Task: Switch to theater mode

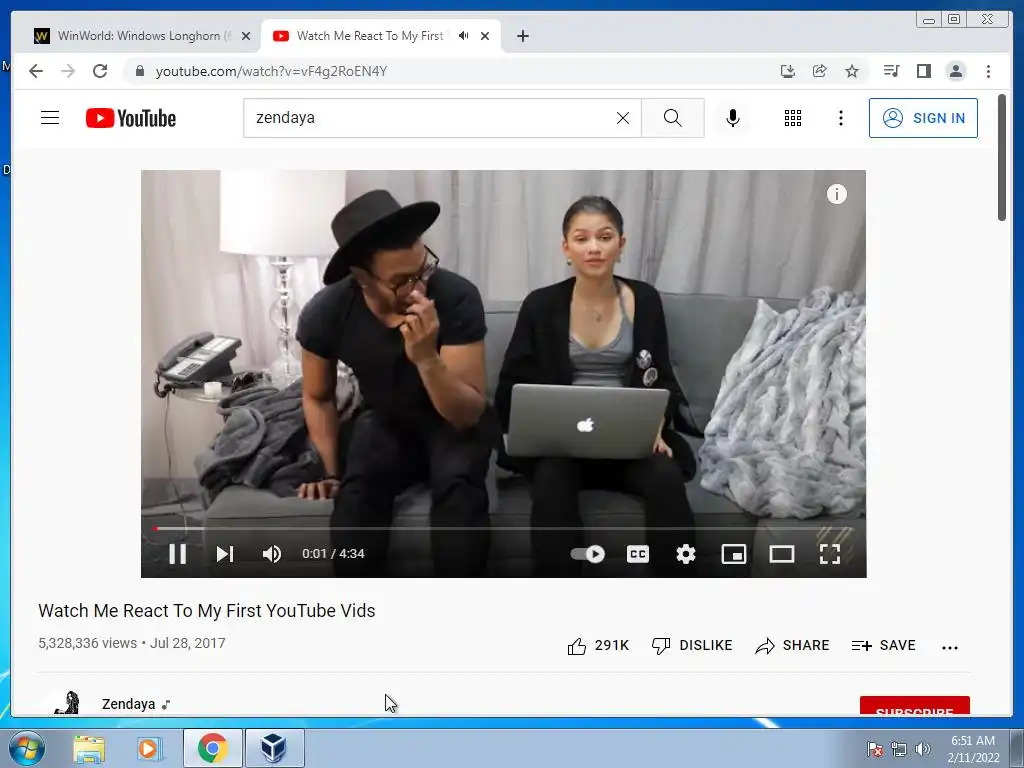Action: pyautogui.click(x=782, y=554)
